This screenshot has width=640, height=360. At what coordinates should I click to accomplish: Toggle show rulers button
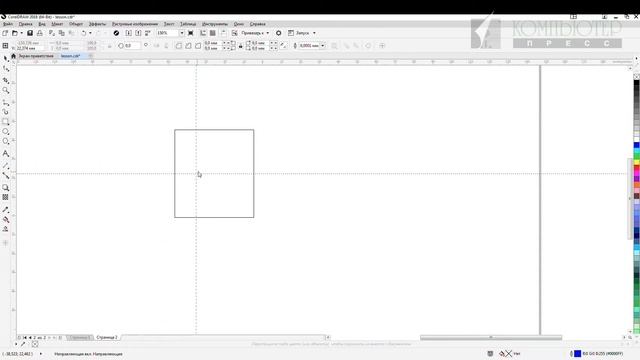(x=203, y=33)
